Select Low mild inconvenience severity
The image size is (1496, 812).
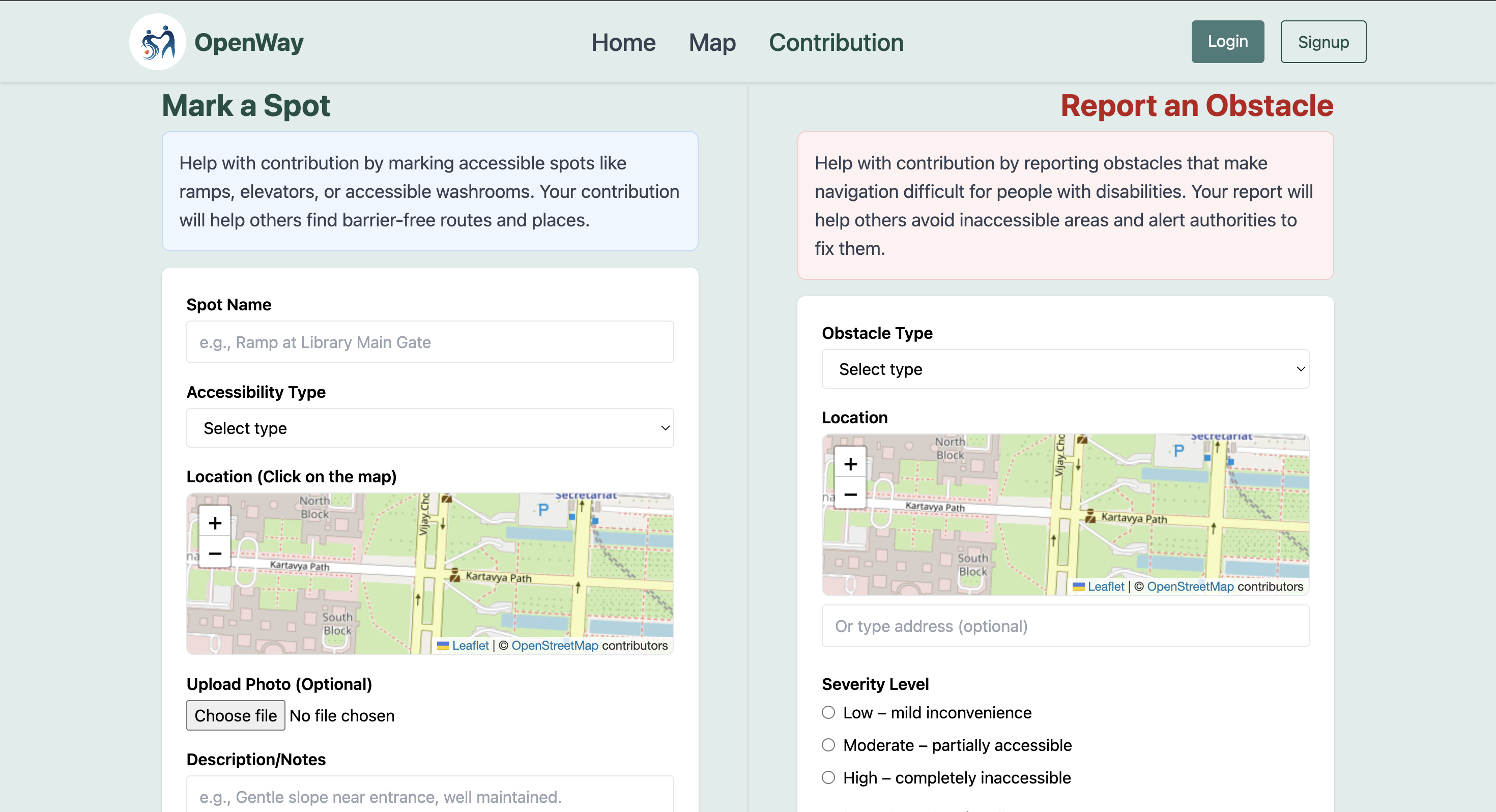pos(828,713)
